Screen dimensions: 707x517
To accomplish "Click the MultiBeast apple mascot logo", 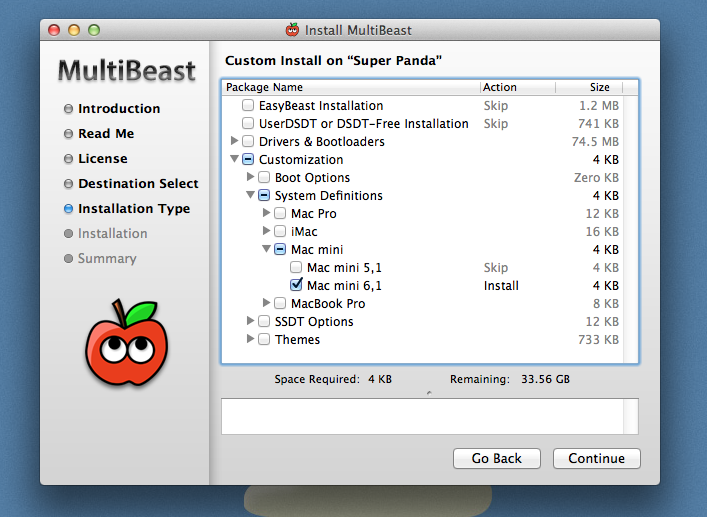I will point(127,343).
